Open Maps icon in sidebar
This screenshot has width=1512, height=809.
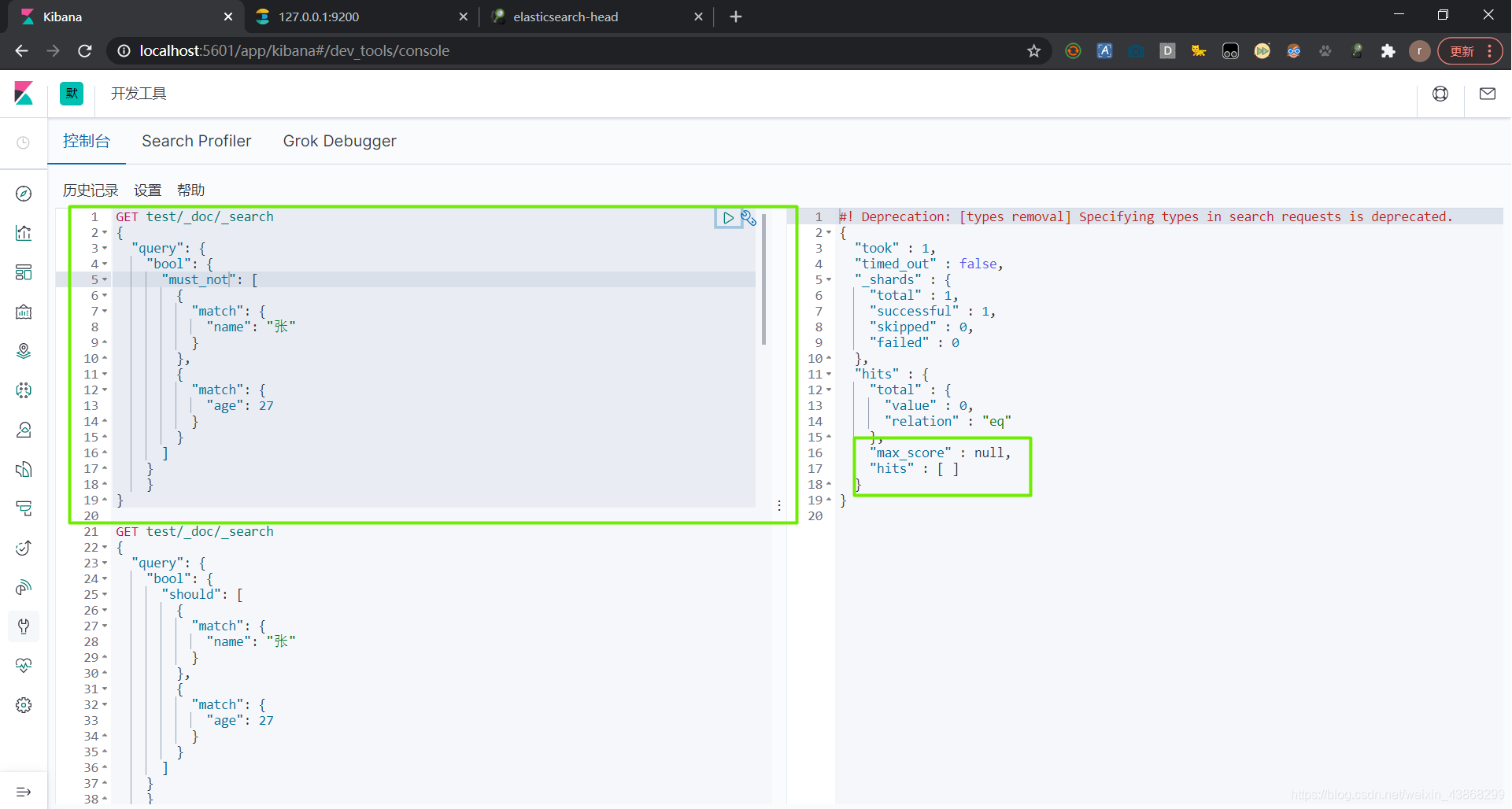coord(24,351)
